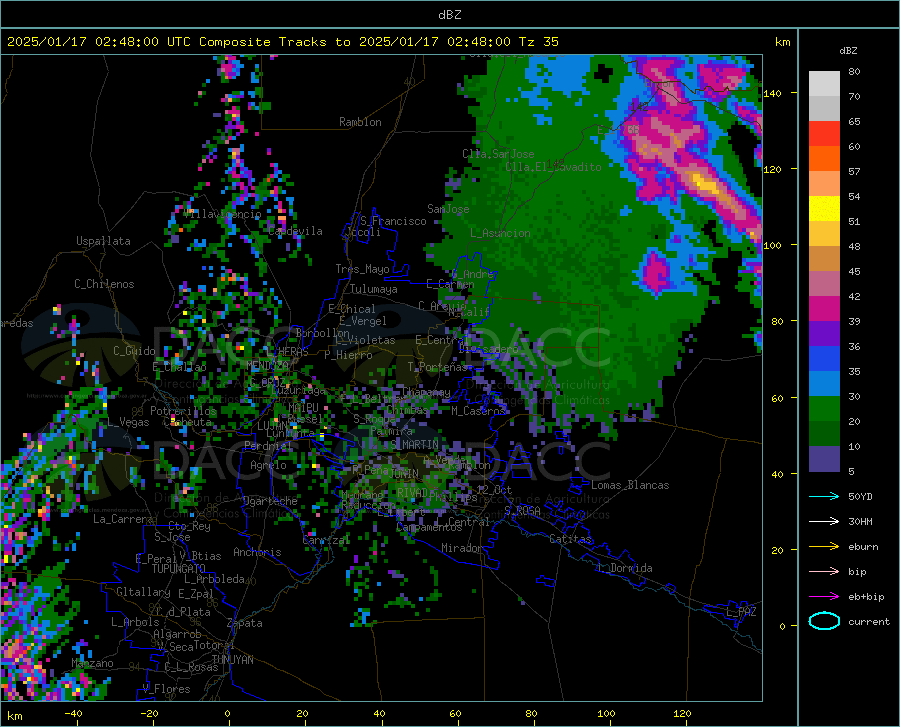Click the white 30HM arrow in legend
The image size is (900, 727).
coord(824,522)
